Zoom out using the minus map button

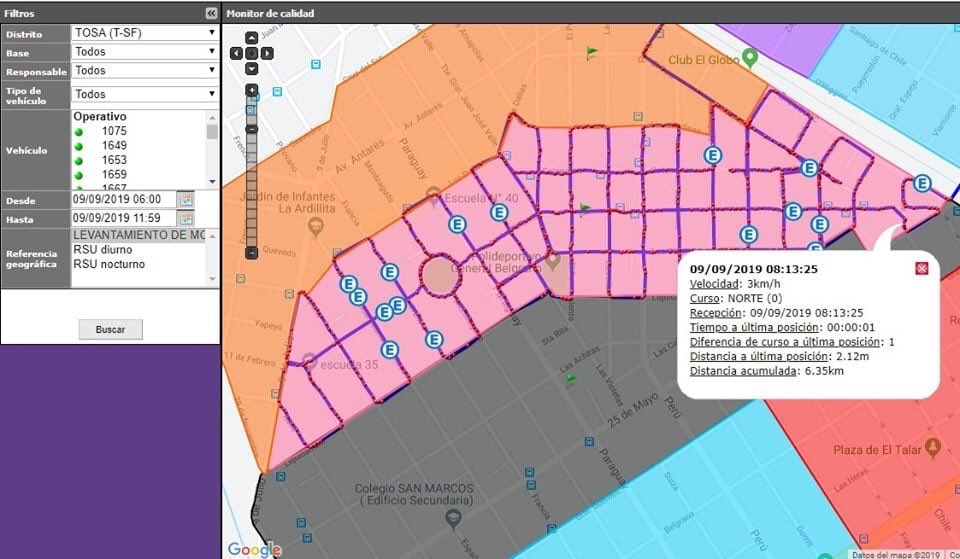tap(252, 252)
